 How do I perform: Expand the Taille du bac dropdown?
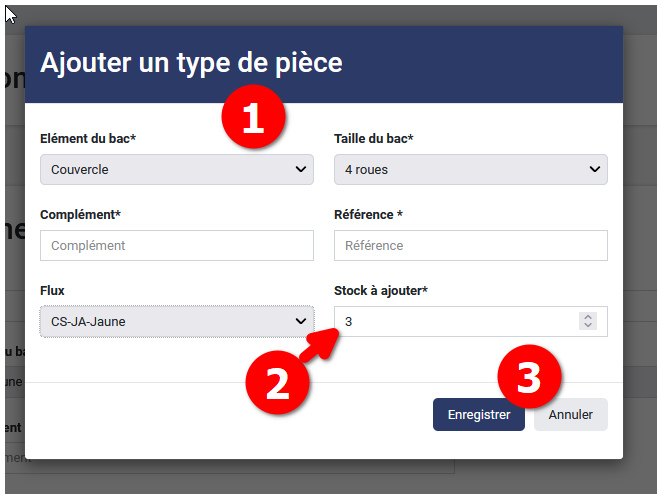(x=470, y=170)
